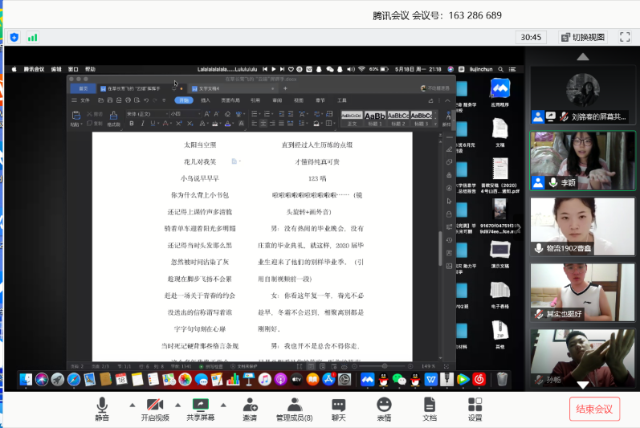Click the App Store icon in the Dock
Viewport: 640px width, 428px height.
coord(329,379)
